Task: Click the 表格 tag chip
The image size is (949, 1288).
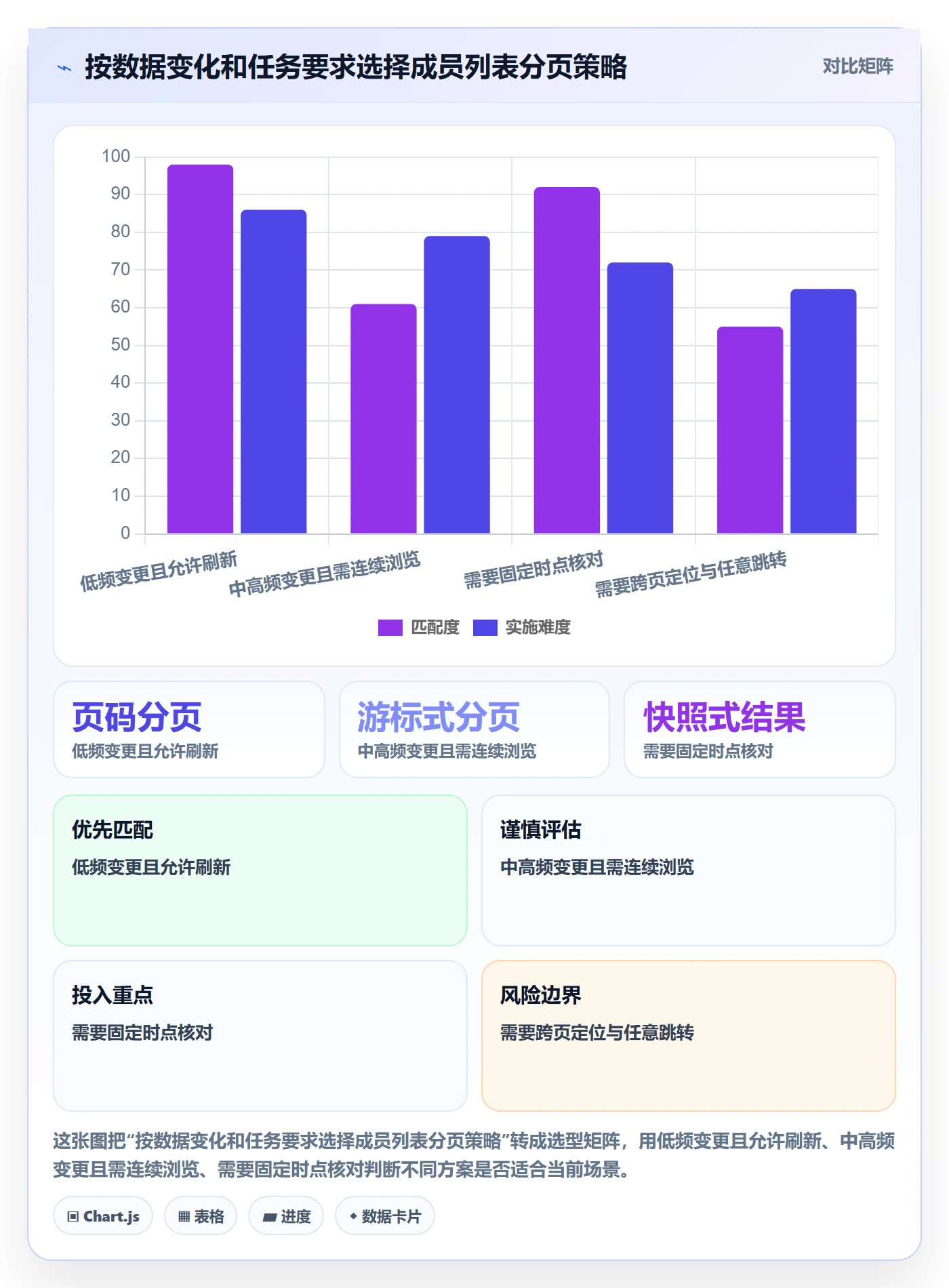Action: (x=201, y=1216)
